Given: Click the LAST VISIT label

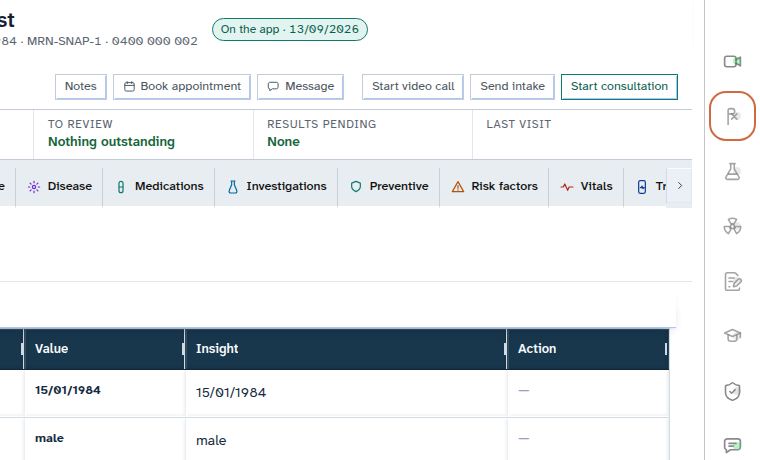Looking at the screenshot, I should pos(519,125).
